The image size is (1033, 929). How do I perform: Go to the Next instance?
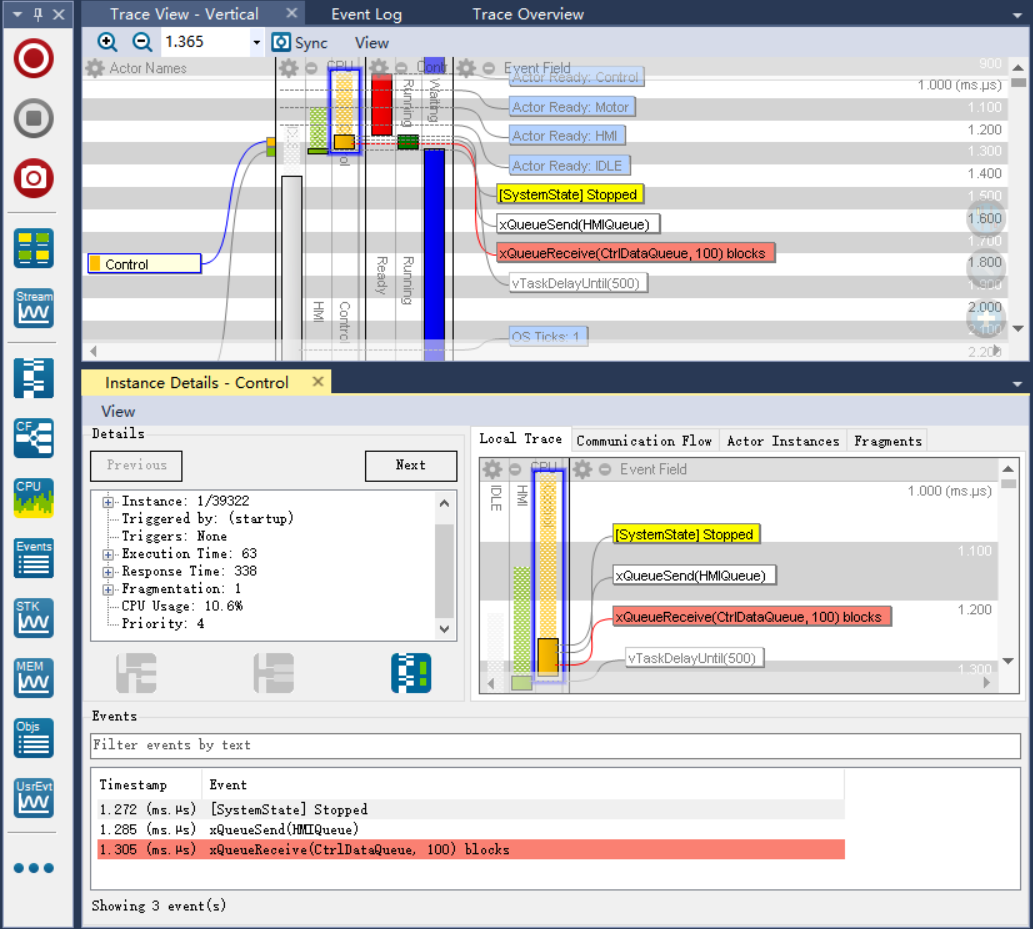click(411, 465)
